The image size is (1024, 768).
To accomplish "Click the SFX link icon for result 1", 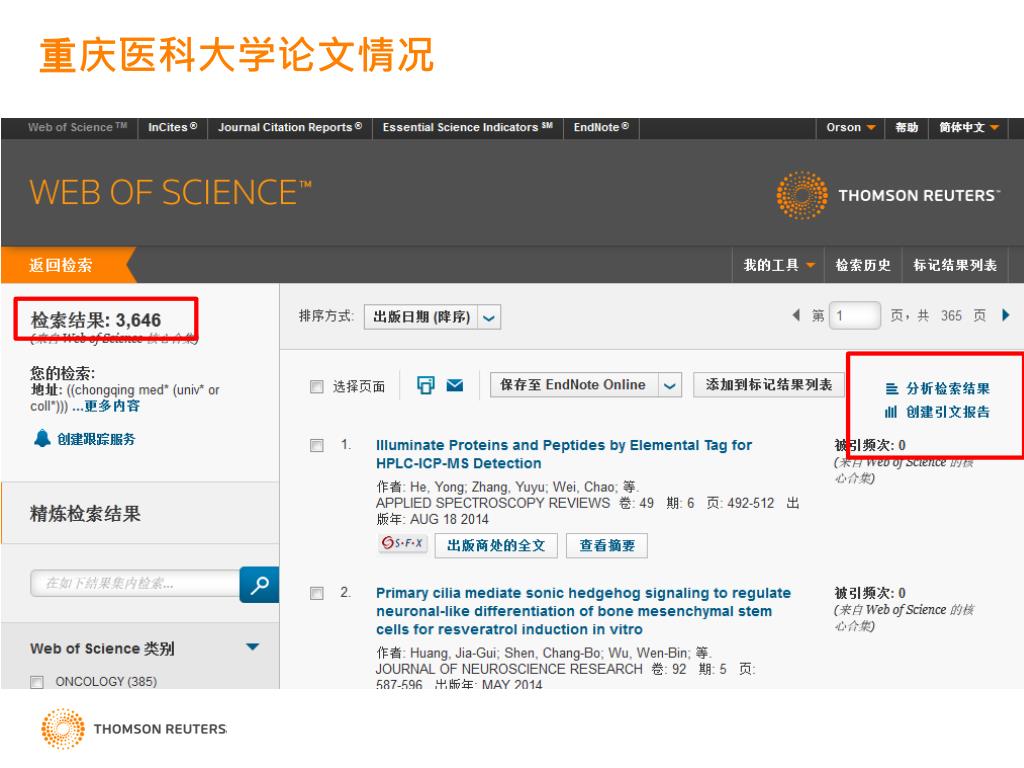I will (403, 543).
